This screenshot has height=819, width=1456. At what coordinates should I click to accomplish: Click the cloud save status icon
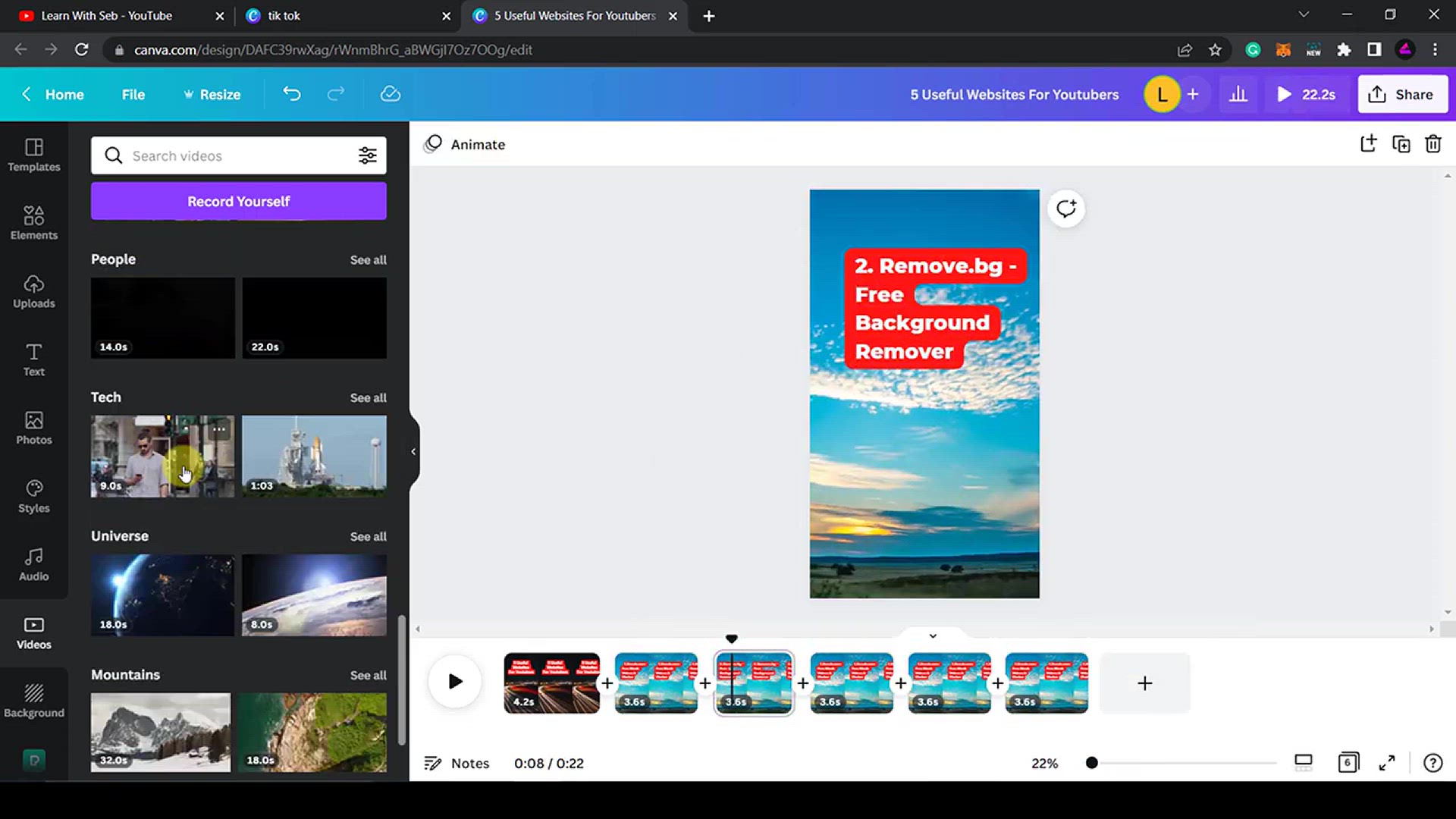click(x=390, y=94)
